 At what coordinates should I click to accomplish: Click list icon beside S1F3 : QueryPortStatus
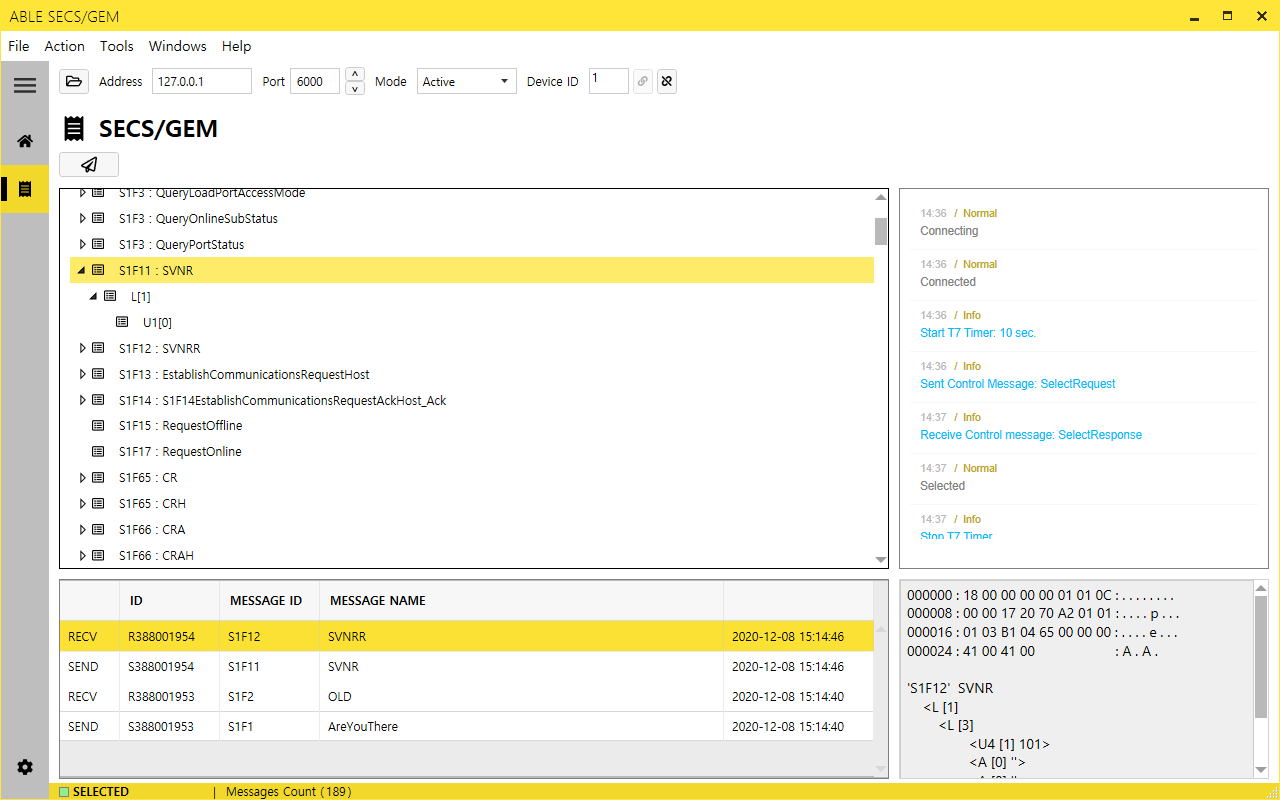tap(98, 244)
